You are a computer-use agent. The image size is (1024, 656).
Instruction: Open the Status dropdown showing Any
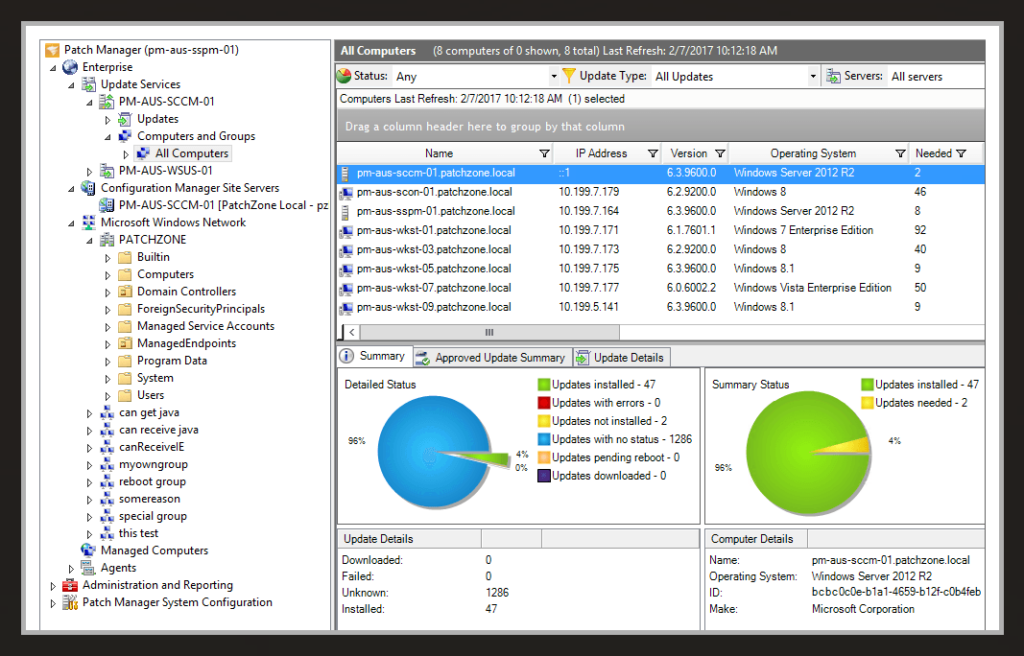(x=554, y=76)
